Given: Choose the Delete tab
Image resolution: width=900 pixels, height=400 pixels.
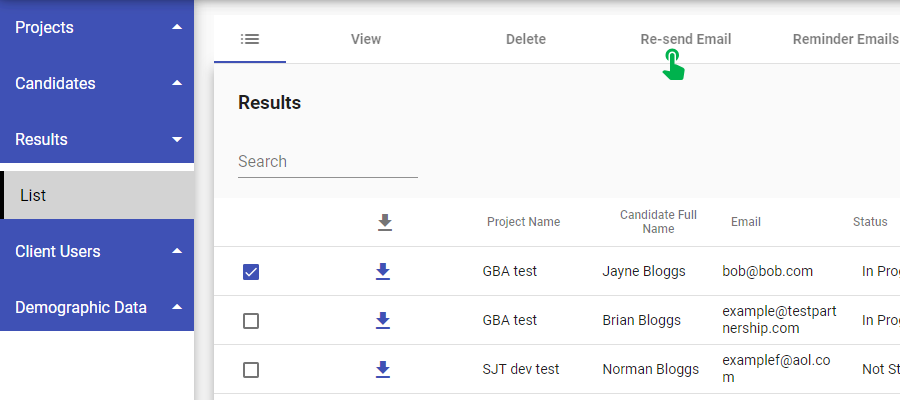Looking at the screenshot, I should [526, 39].
